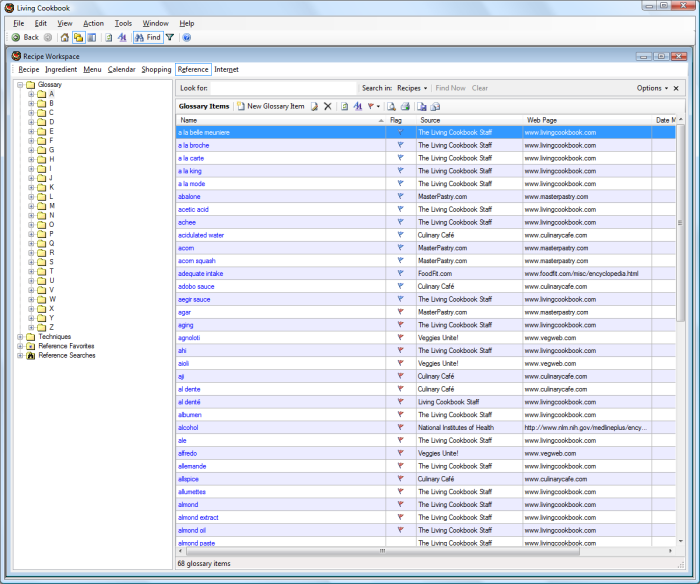Create a New Glossary Item
This screenshot has width=700, height=584.
(x=271, y=106)
